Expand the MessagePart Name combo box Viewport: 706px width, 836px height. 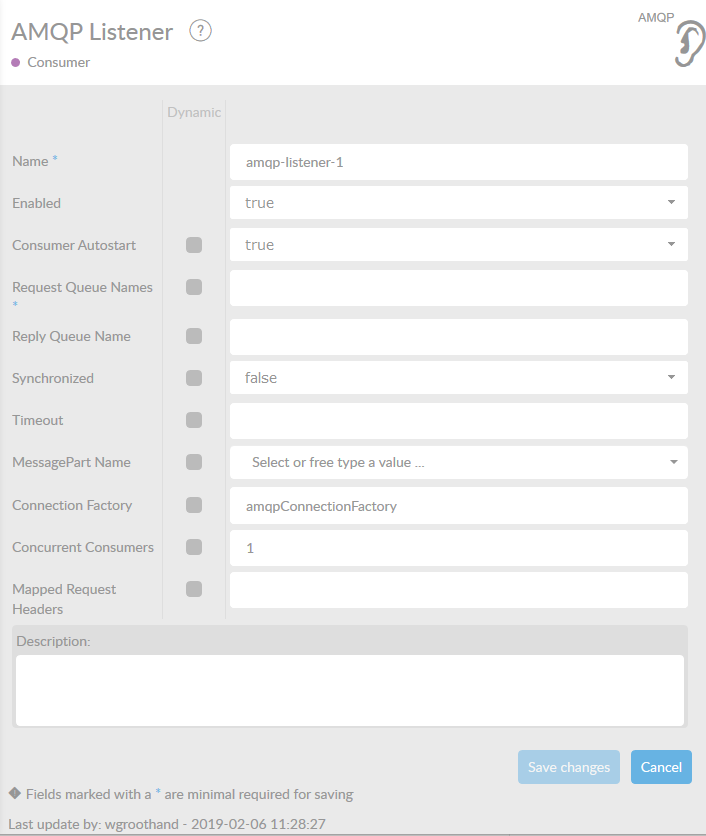point(458,462)
